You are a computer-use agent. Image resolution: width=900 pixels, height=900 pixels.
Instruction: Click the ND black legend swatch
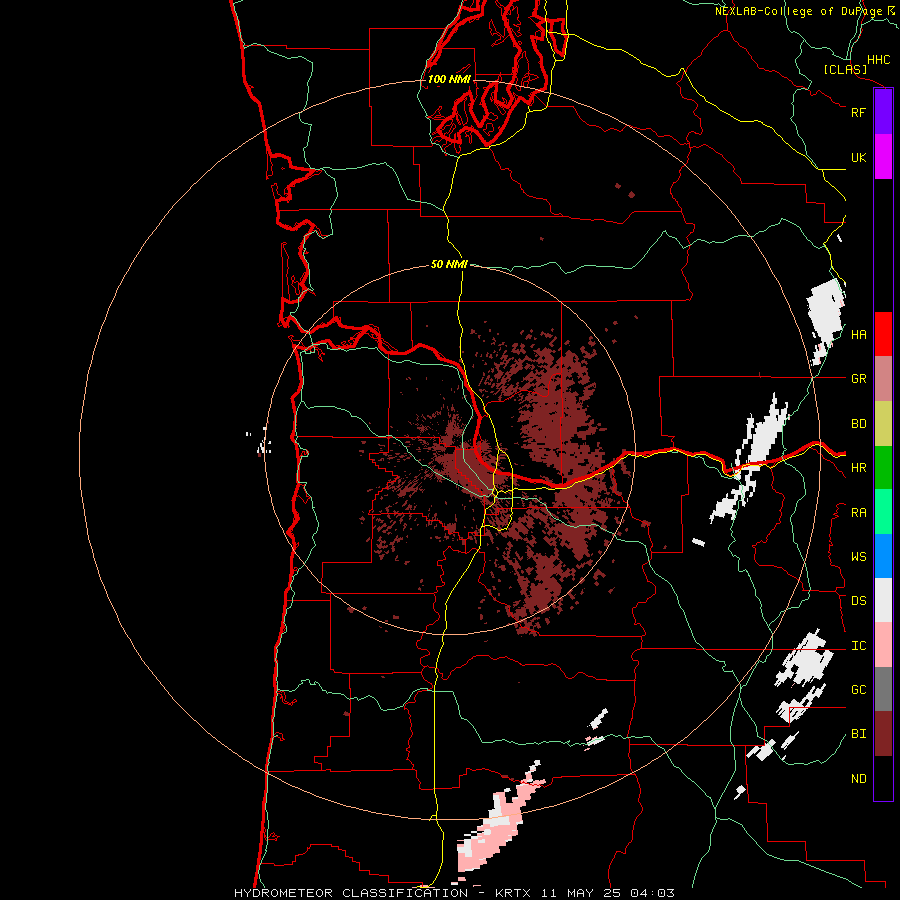click(x=883, y=778)
